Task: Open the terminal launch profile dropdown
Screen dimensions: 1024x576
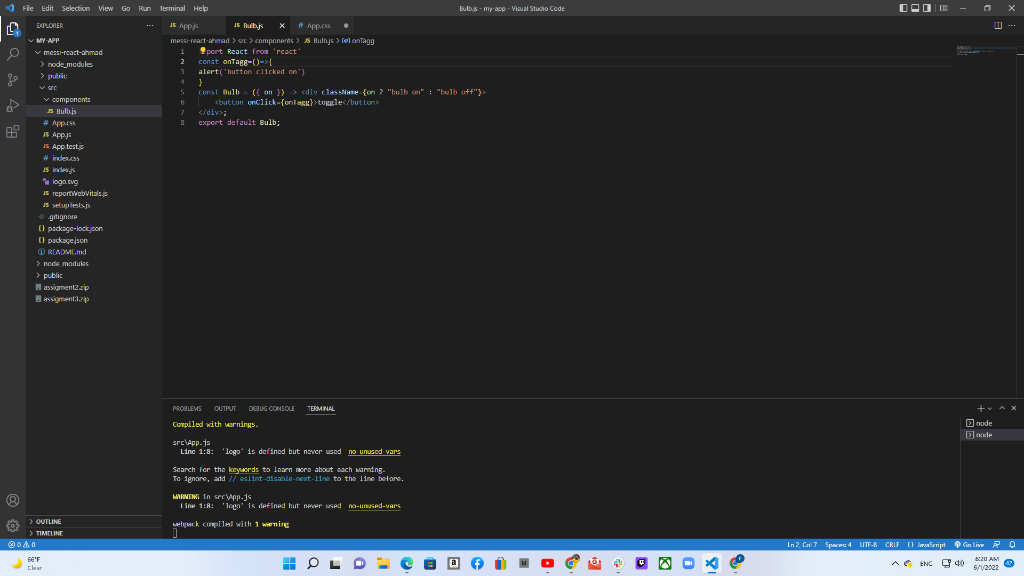Action: [988, 408]
